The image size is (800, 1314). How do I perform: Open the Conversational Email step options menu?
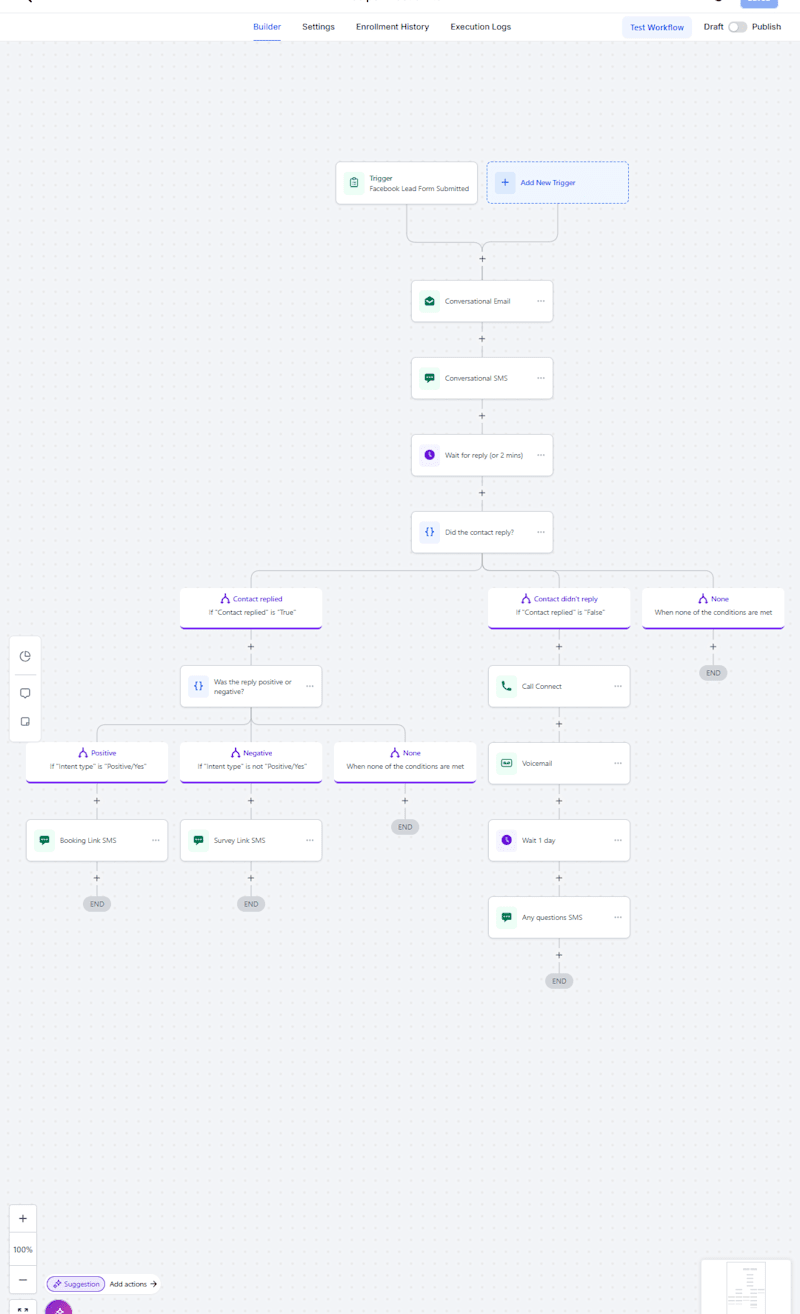click(x=541, y=301)
